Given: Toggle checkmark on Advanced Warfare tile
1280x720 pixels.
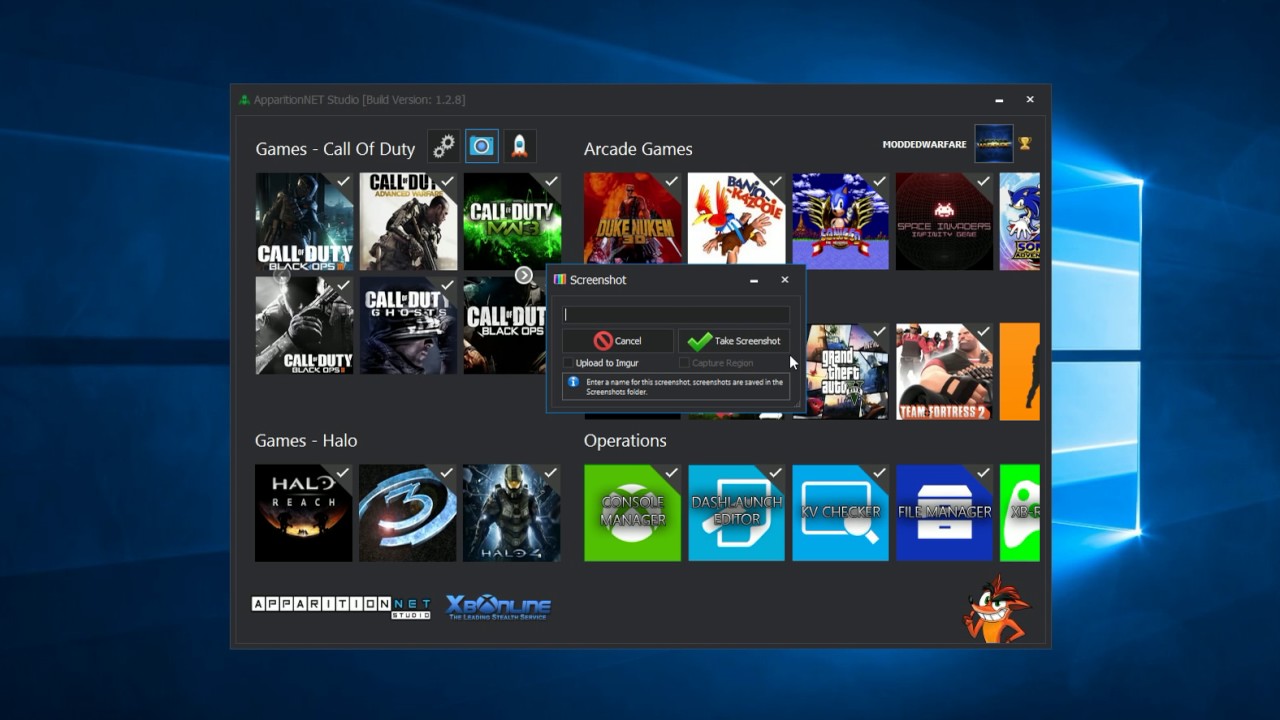Looking at the screenshot, I should pyautogui.click(x=447, y=182).
